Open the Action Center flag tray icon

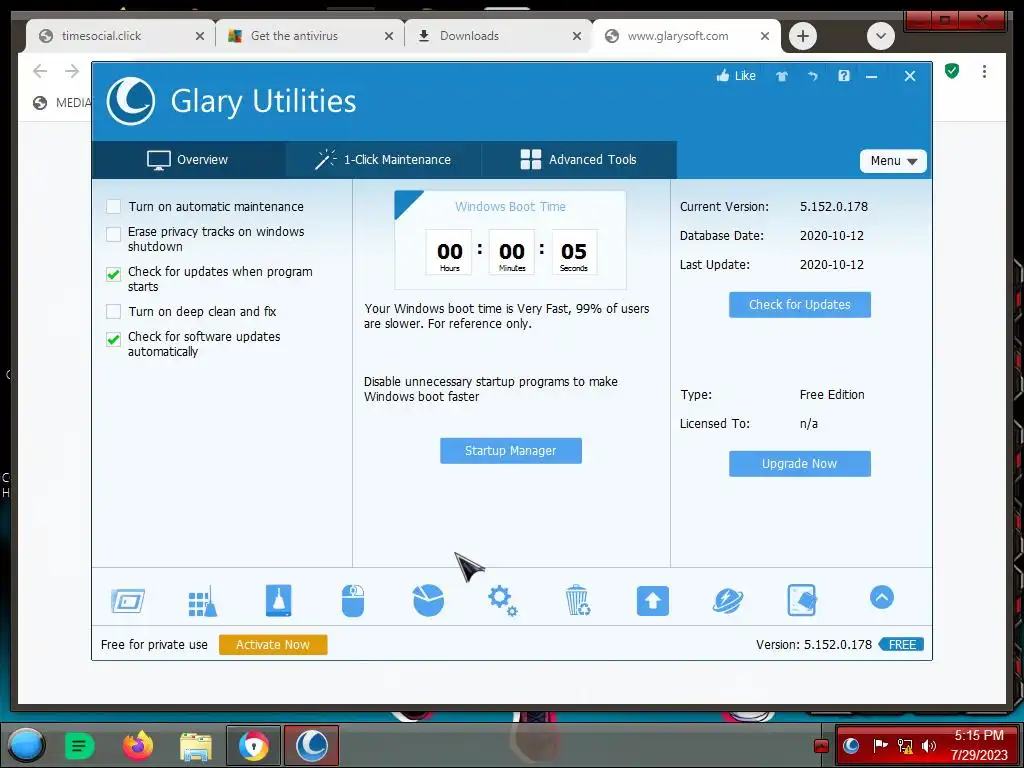[880, 745]
